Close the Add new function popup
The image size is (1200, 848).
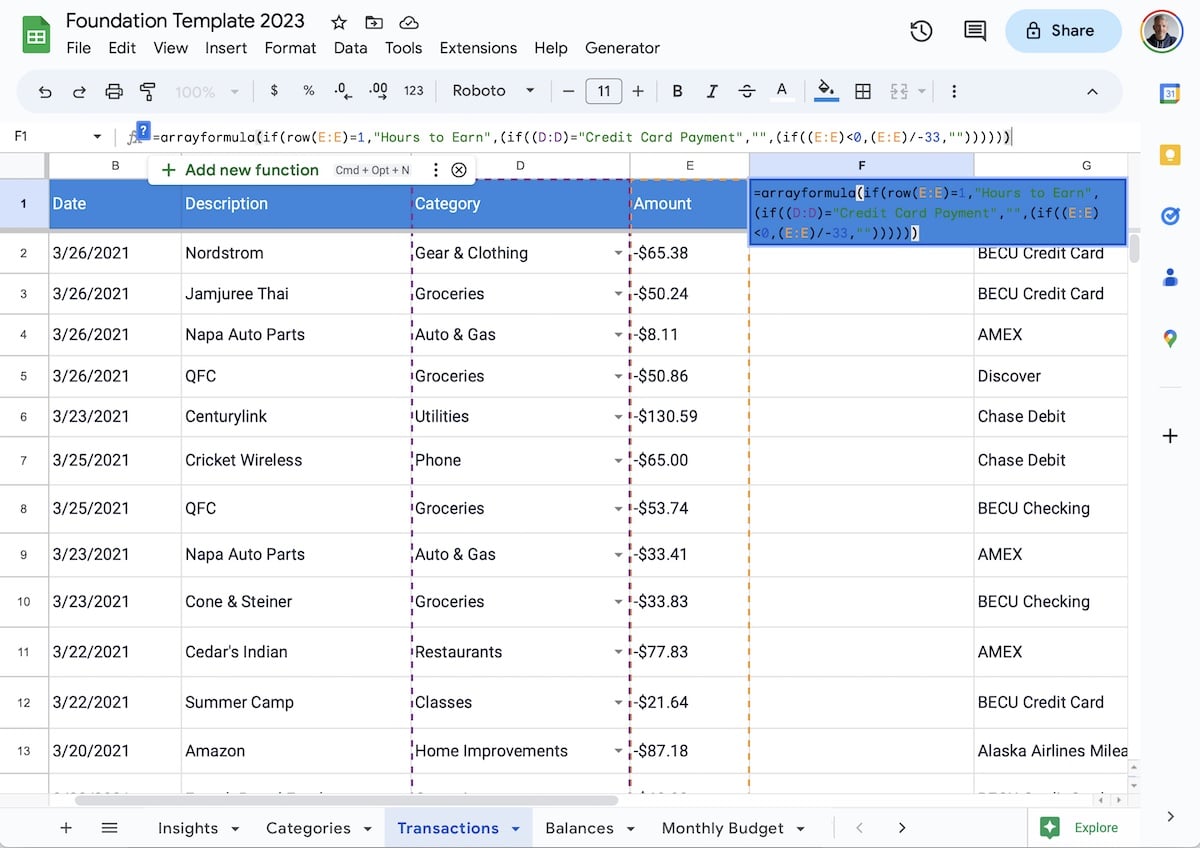[x=459, y=170]
